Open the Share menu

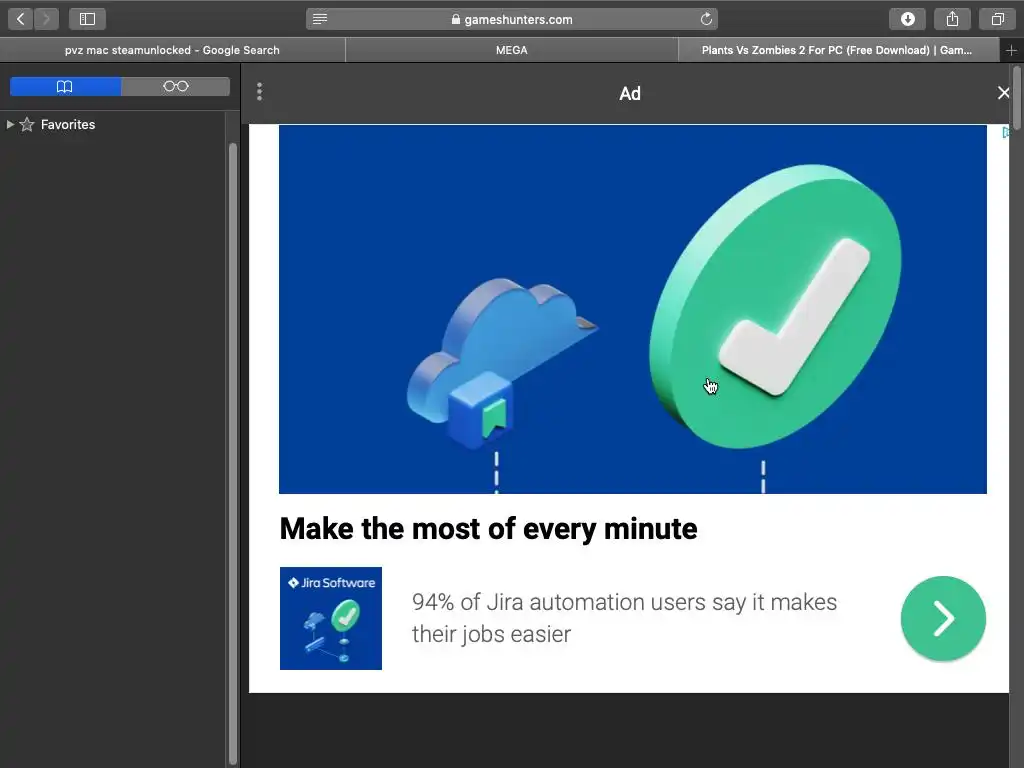952,19
